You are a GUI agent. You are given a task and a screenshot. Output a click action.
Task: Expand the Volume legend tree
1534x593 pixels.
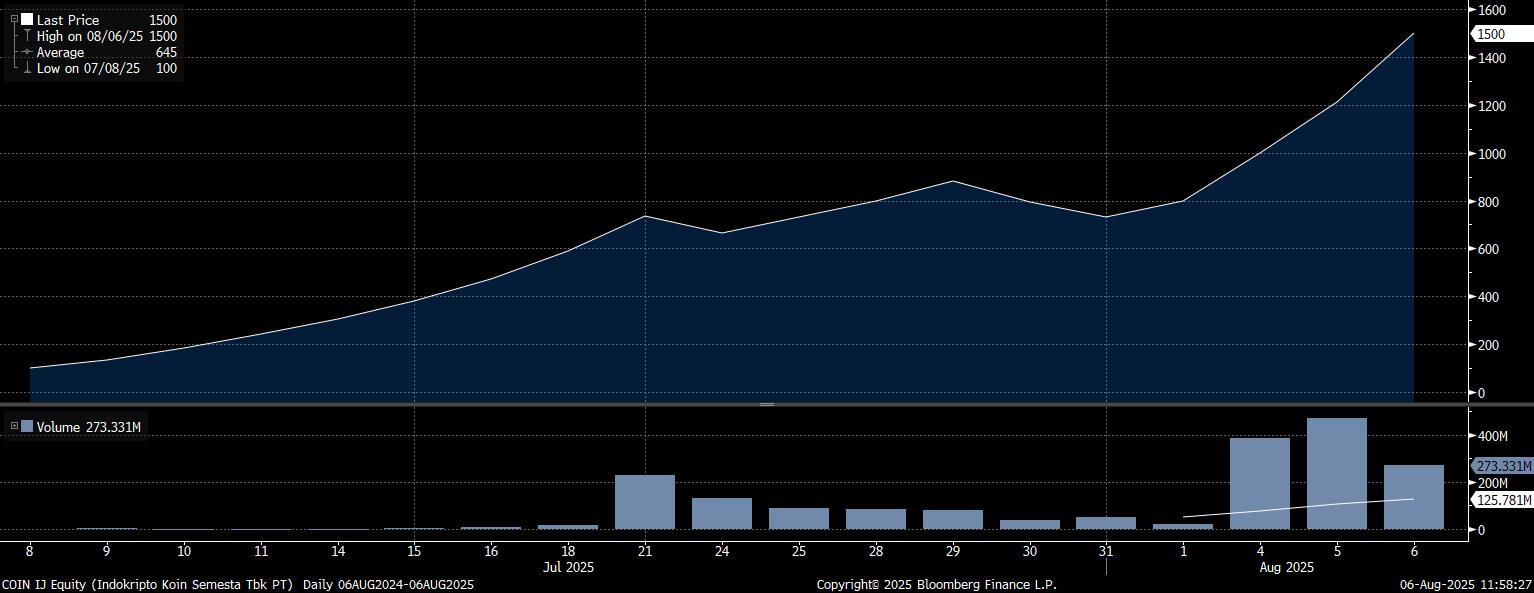[x=14, y=427]
